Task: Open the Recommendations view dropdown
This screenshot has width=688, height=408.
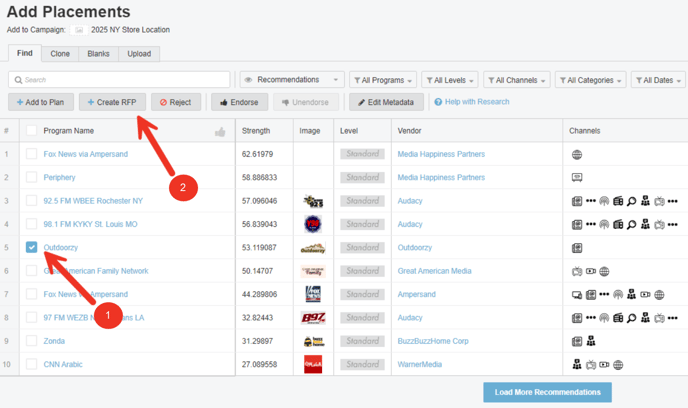Action: (292, 80)
